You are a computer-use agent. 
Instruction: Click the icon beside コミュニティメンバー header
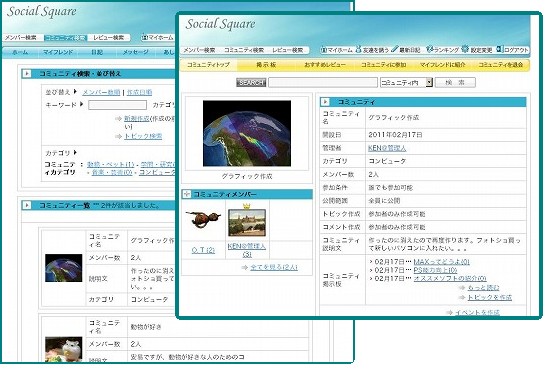187,194
